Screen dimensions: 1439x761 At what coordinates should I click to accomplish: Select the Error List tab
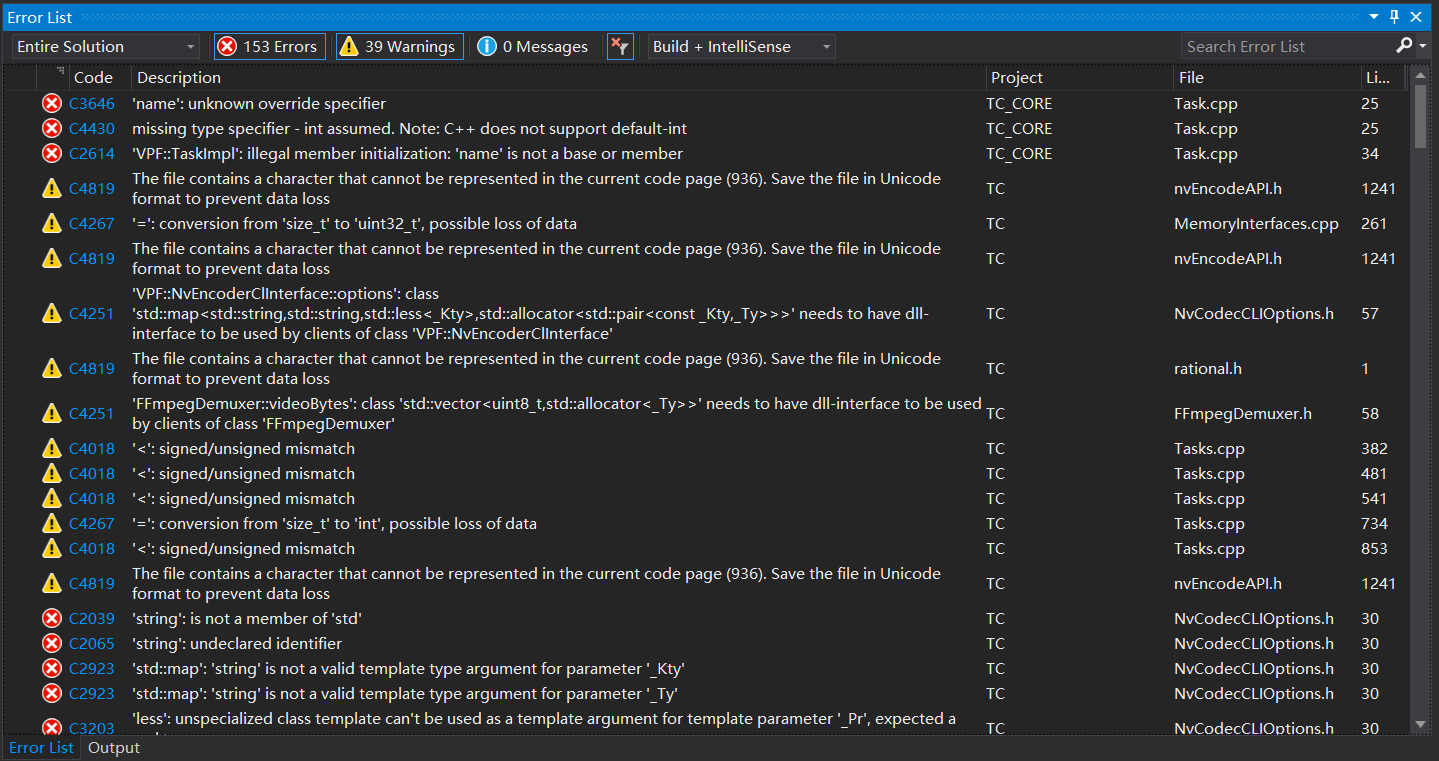(x=41, y=747)
